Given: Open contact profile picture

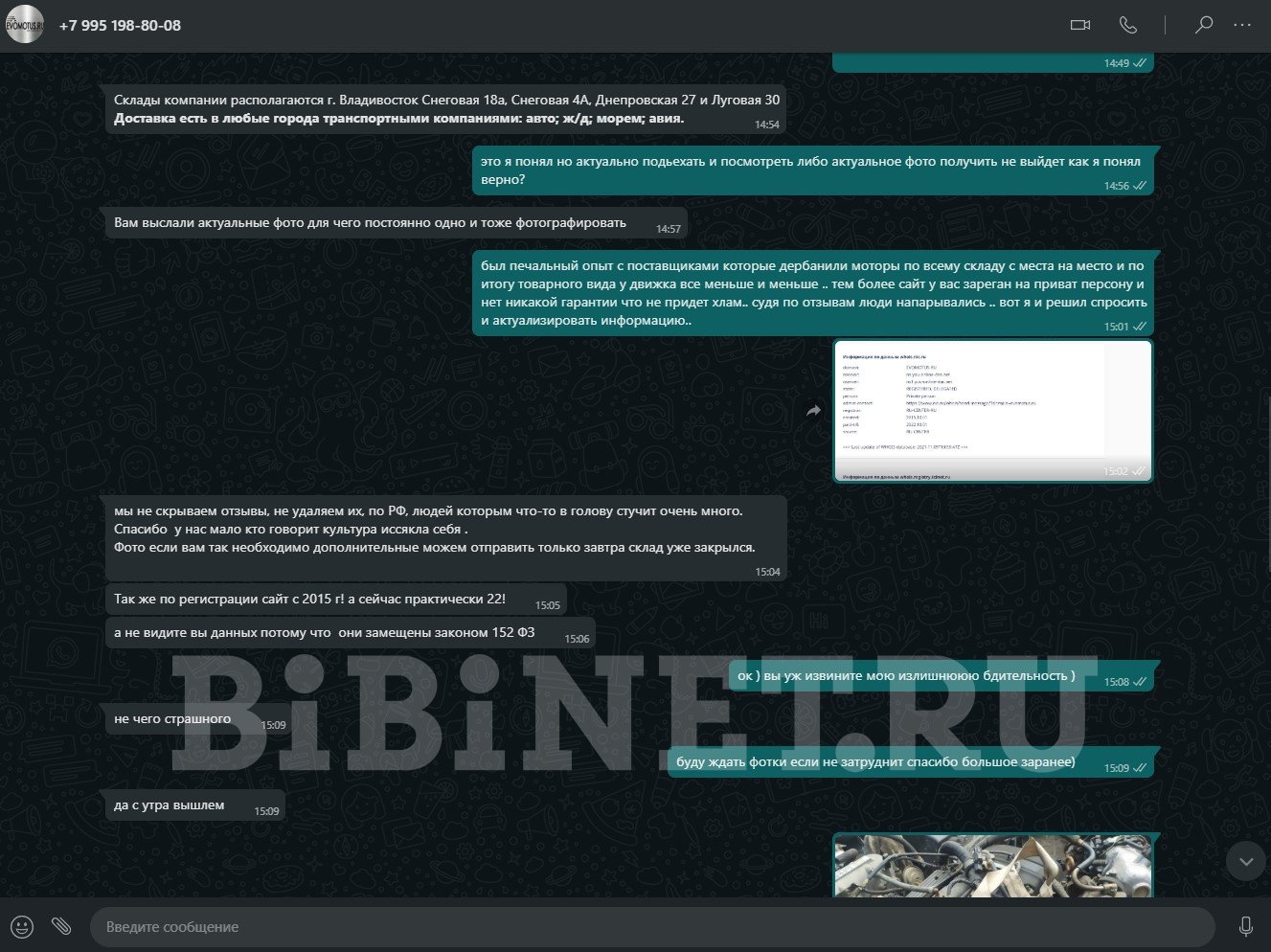Looking at the screenshot, I should click(x=24, y=25).
